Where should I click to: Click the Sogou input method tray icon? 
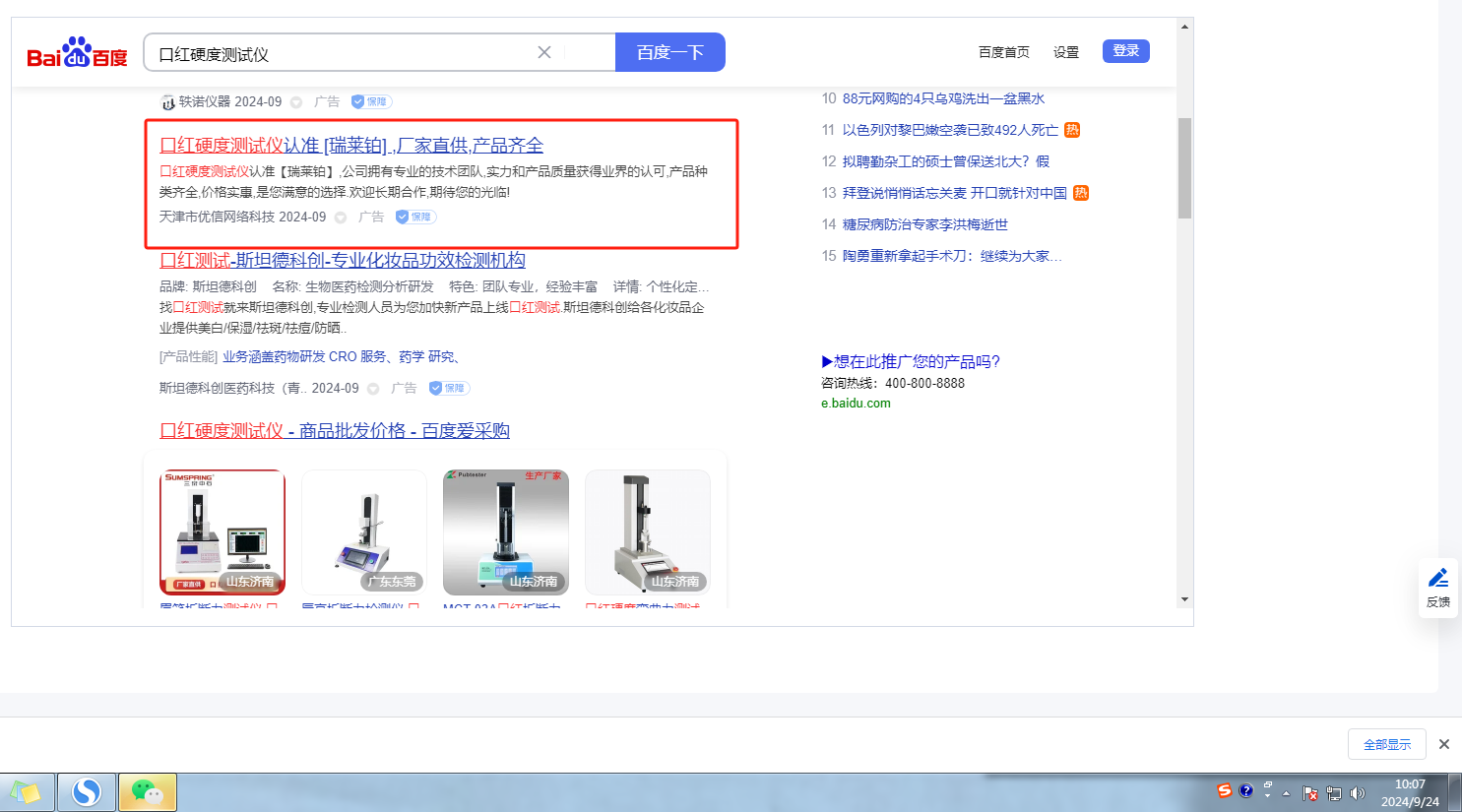point(1225,790)
